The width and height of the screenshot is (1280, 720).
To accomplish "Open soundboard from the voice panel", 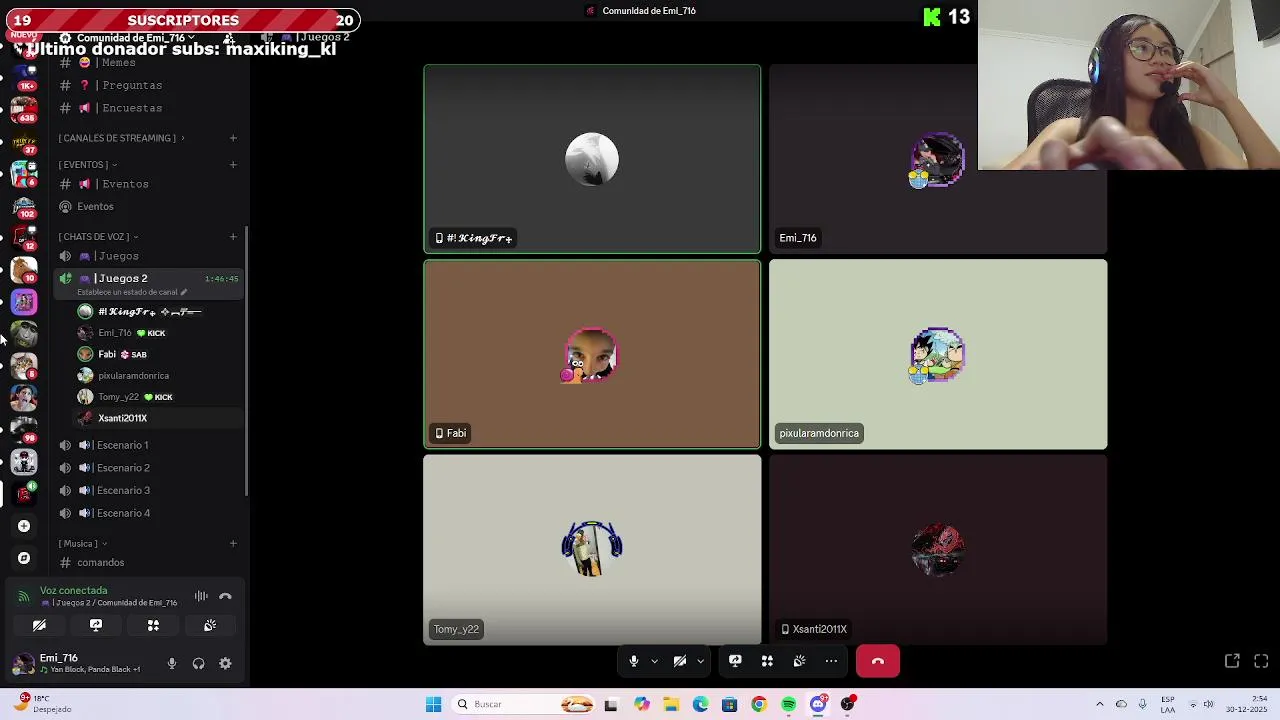I will pyautogui.click(x=210, y=625).
